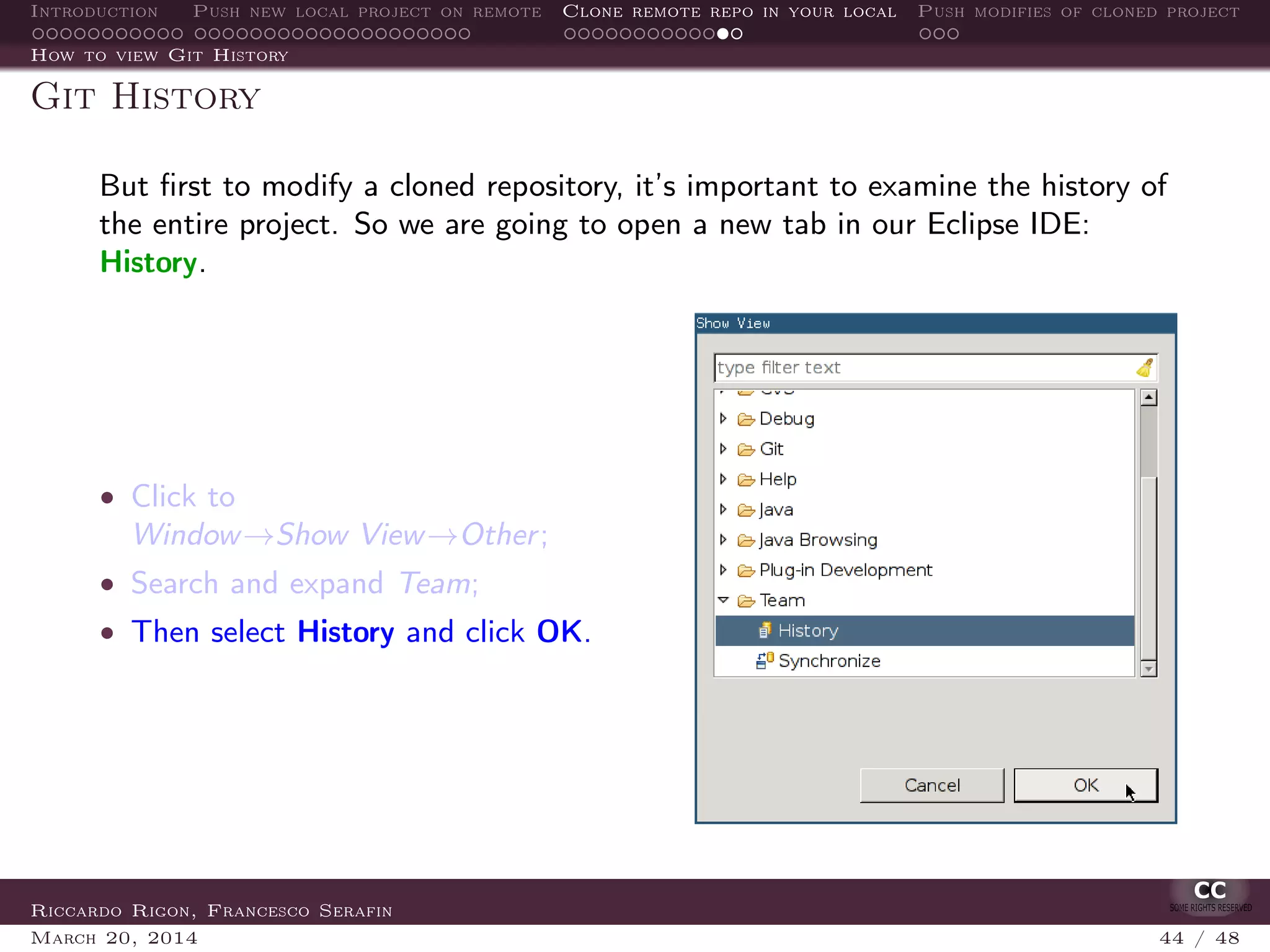Click the Team folder icon
The width and height of the screenshot is (1270, 952).
[746, 601]
